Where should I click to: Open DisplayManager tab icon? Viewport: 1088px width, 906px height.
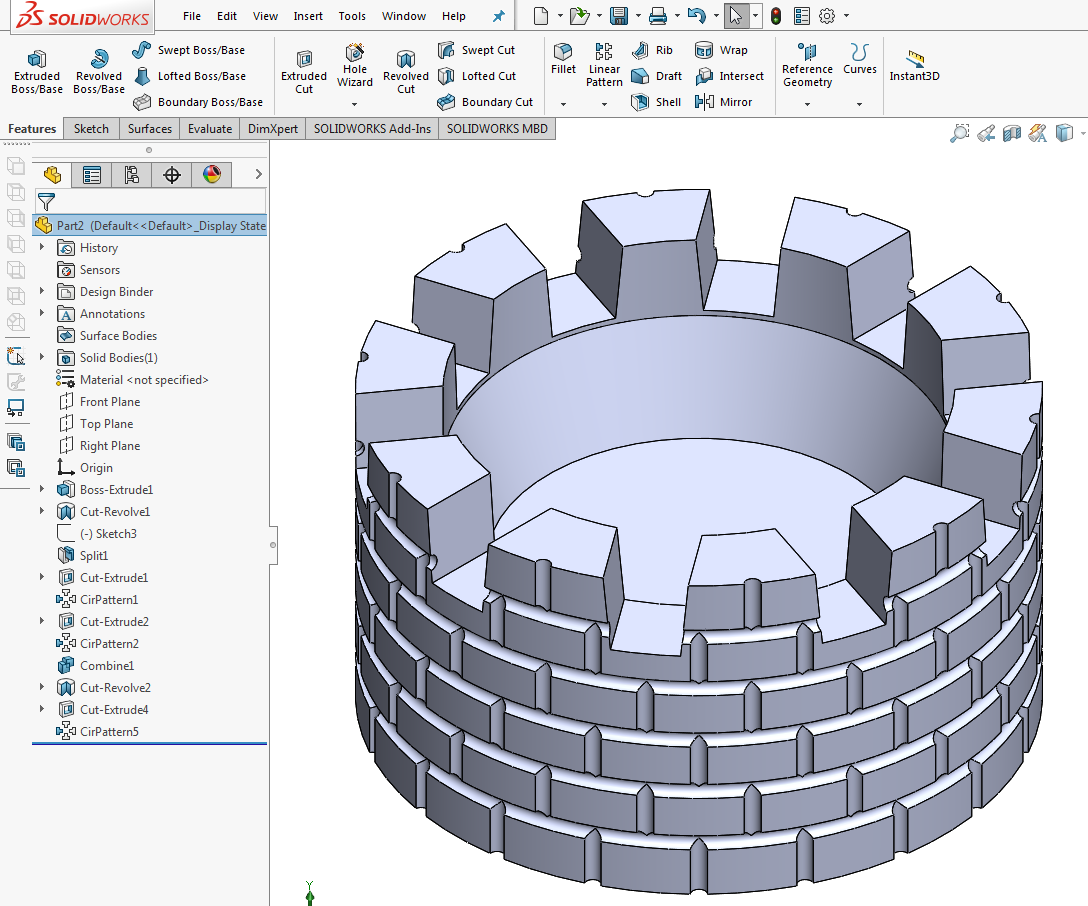coord(212,175)
